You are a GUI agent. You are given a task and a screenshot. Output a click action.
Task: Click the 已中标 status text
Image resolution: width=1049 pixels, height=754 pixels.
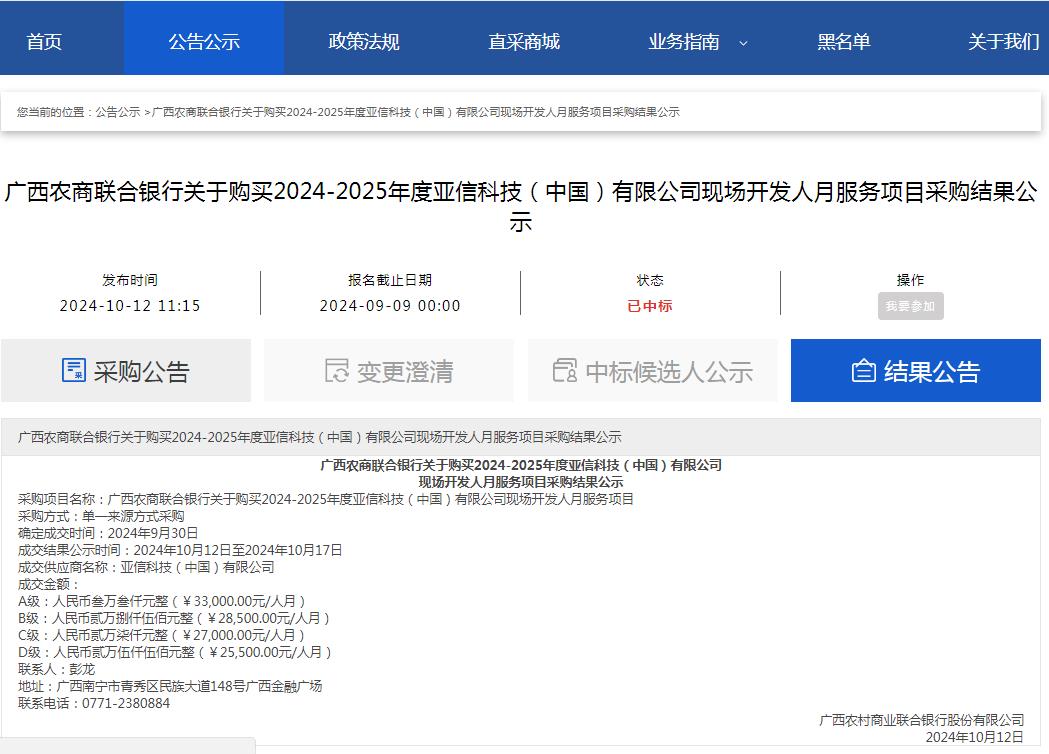650,306
